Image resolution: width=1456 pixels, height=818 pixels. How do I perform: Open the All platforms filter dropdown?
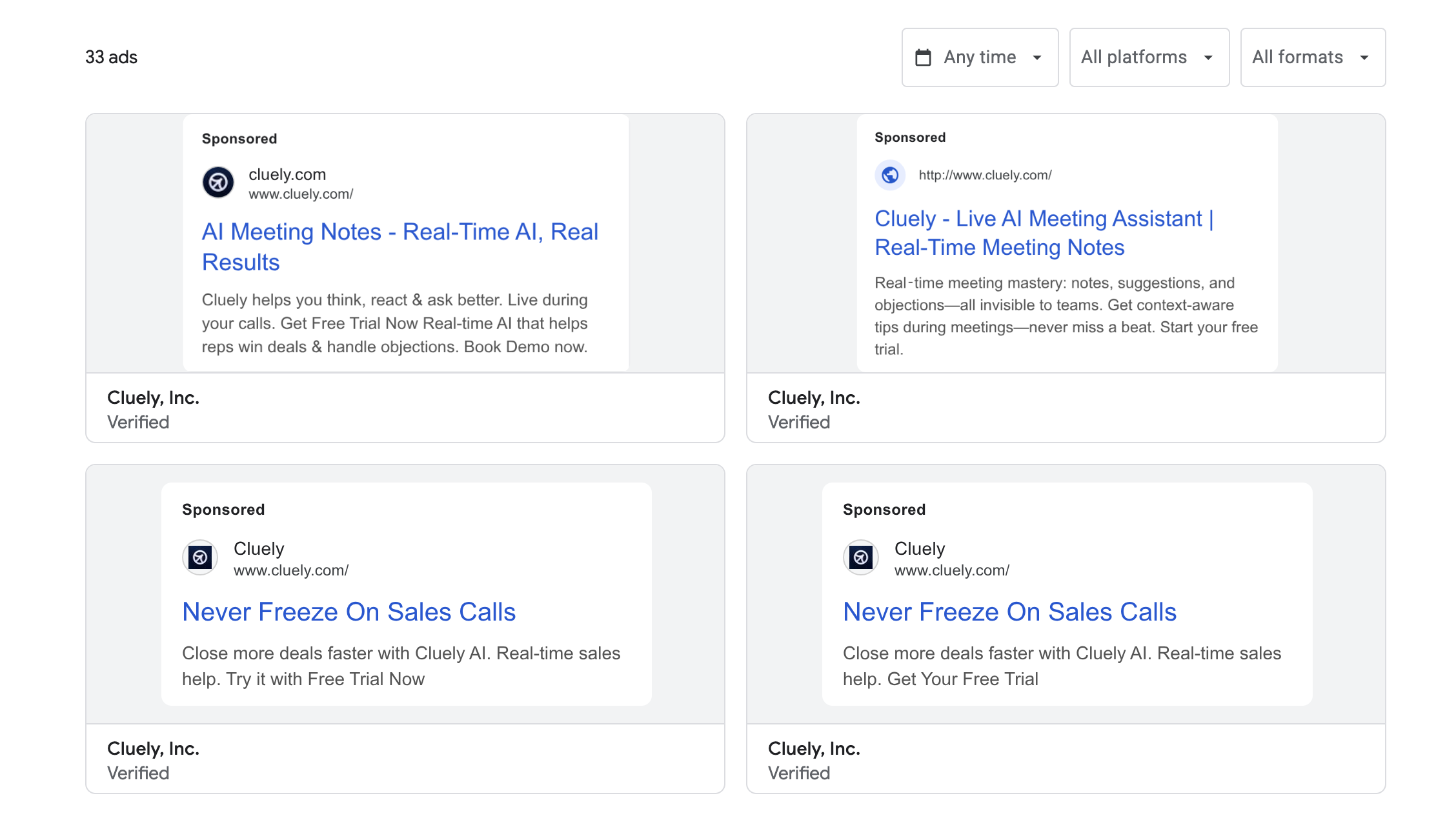(1149, 57)
